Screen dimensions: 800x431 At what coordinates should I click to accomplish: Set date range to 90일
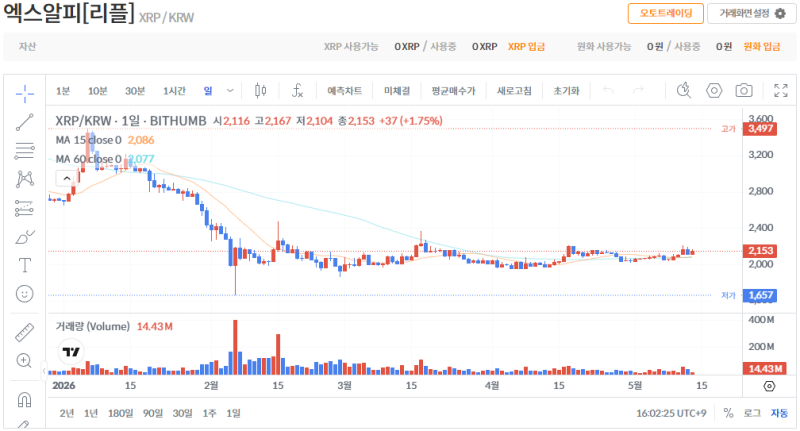[x=153, y=413]
